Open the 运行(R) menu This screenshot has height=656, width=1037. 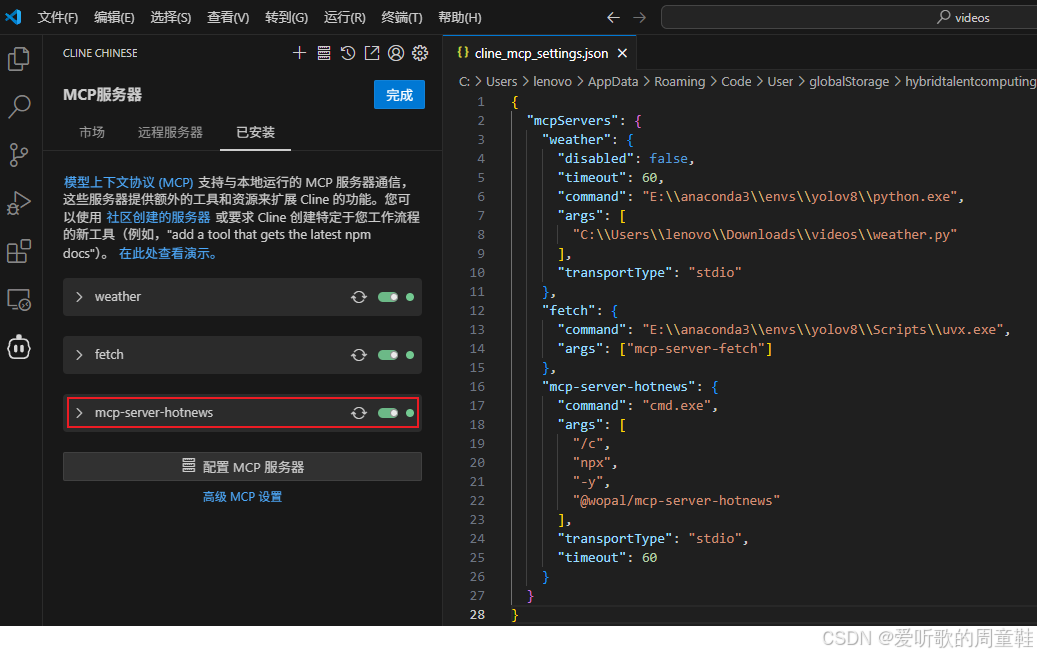pyautogui.click(x=345, y=17)
